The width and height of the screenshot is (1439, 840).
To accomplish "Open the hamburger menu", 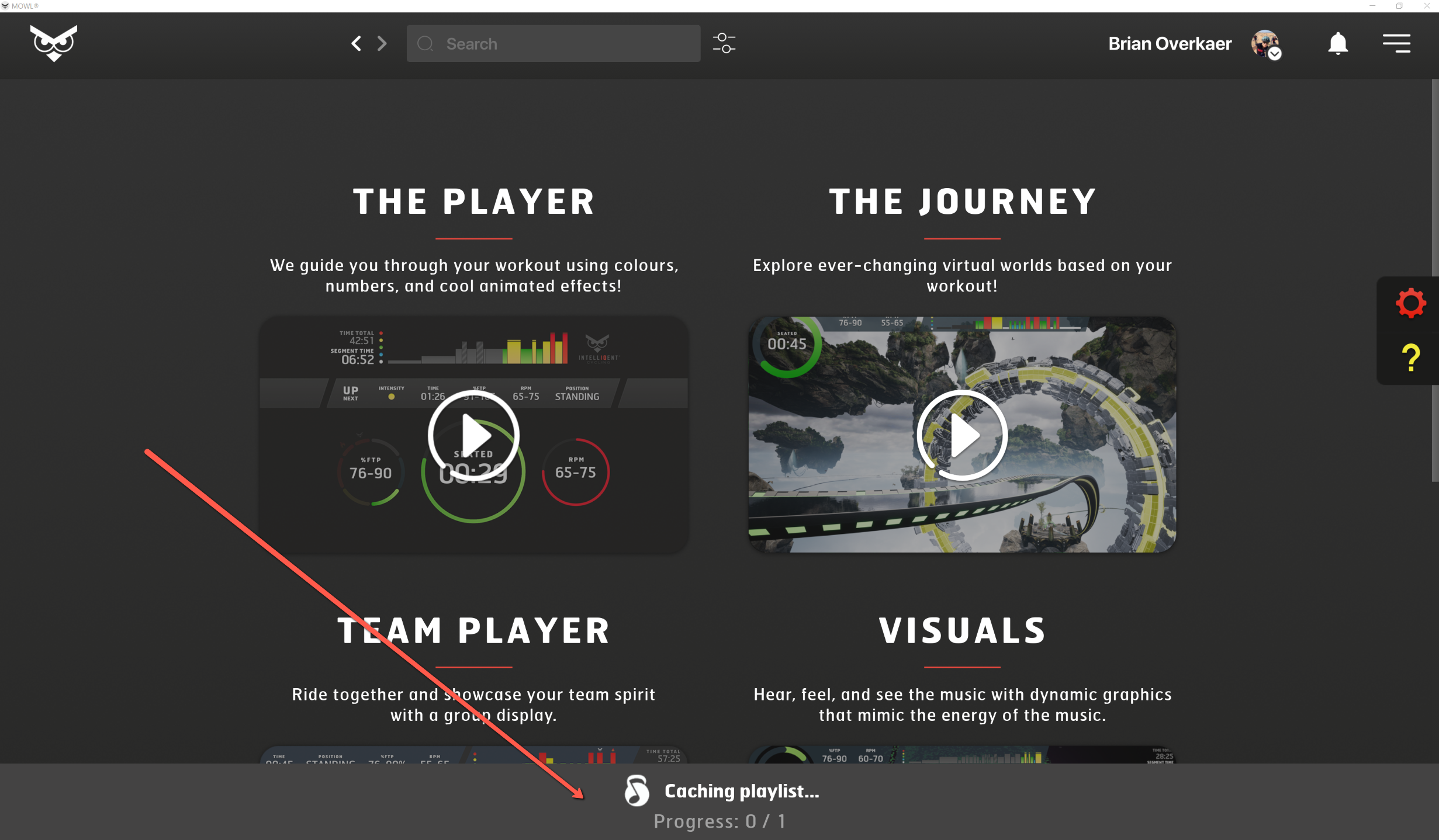I will pos(1396,43).
